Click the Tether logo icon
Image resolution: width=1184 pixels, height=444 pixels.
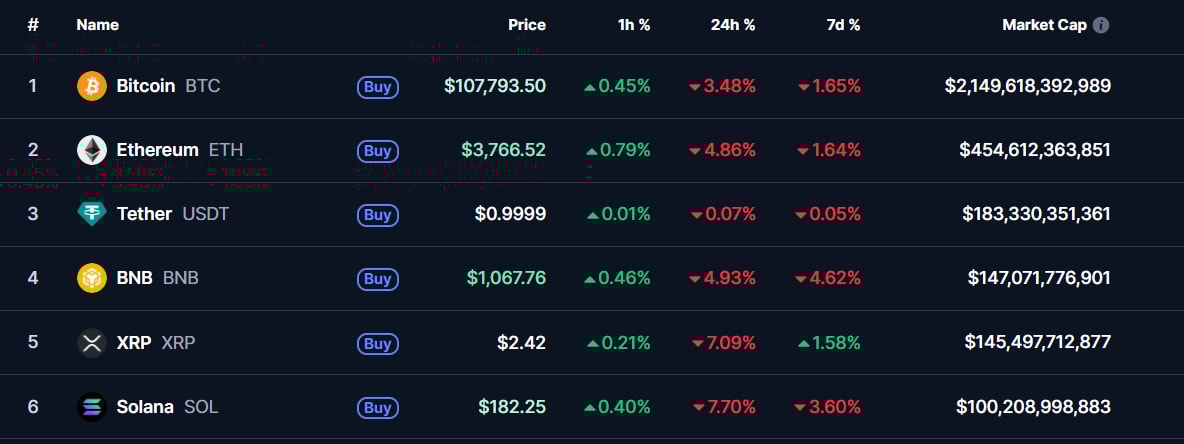click(x=92, y=214)
